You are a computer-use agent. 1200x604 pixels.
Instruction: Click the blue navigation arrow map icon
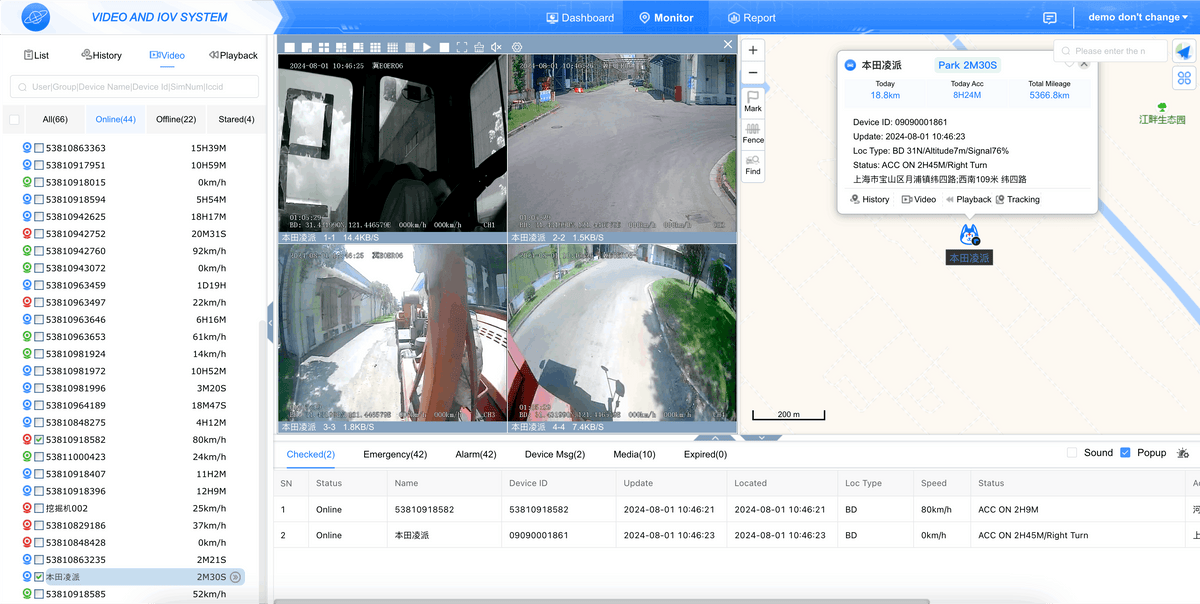coord(1184,51)
